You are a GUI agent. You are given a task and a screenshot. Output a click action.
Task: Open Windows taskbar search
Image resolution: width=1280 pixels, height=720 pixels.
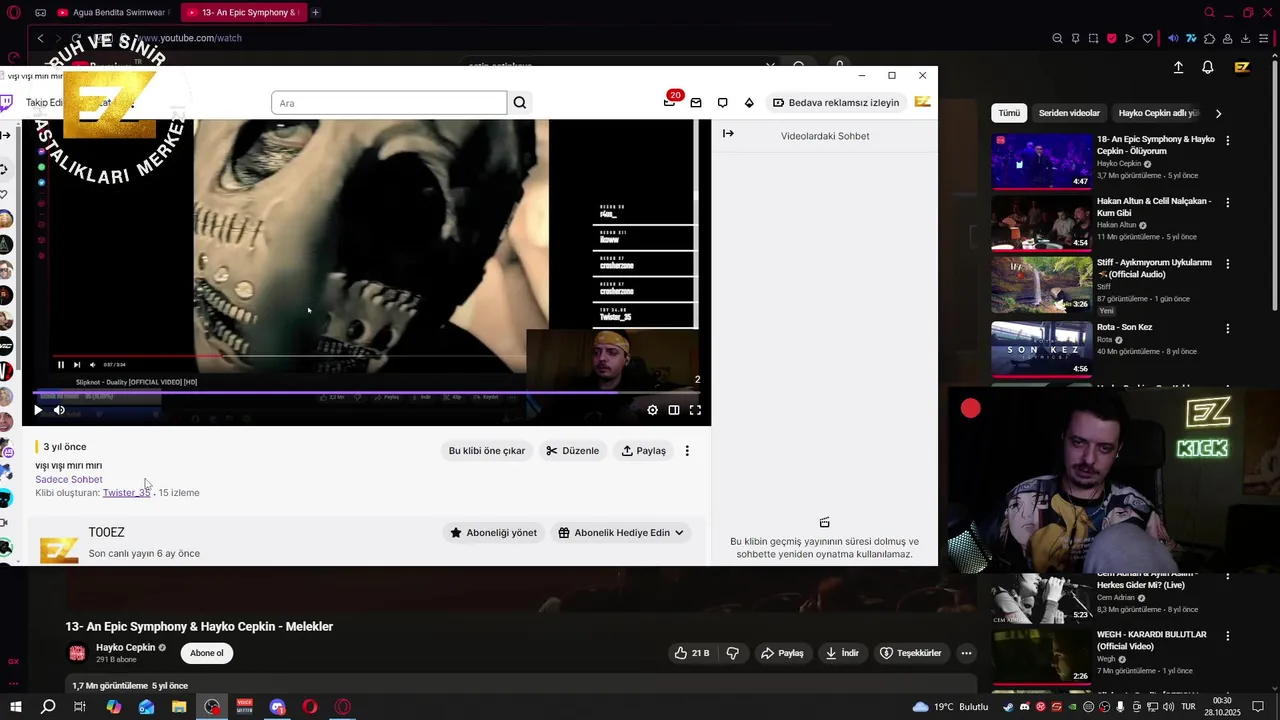point(48,707)
